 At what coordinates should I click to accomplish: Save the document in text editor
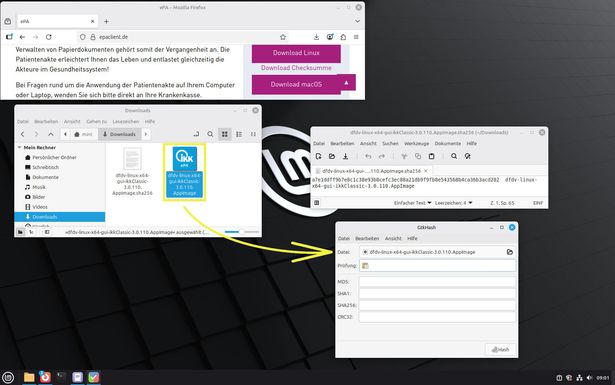346,156
